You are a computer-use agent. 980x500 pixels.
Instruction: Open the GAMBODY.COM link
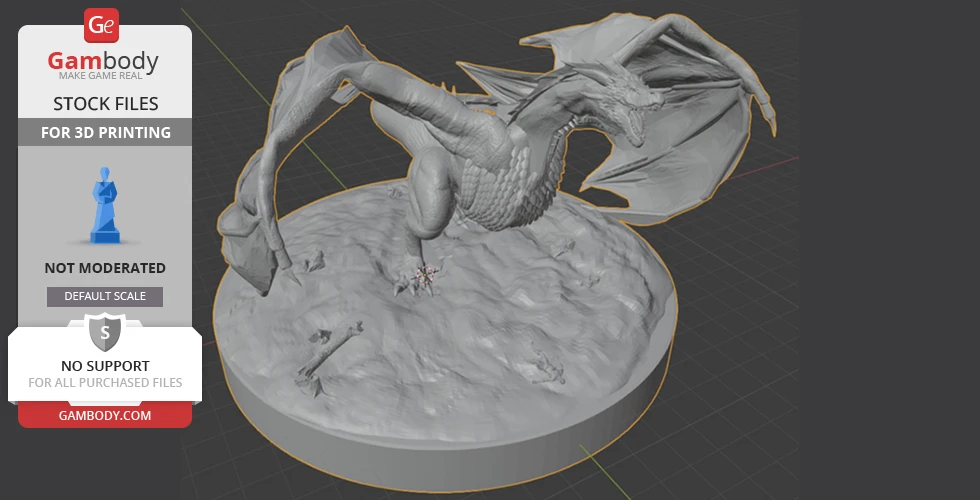click(x=105, y=415)
